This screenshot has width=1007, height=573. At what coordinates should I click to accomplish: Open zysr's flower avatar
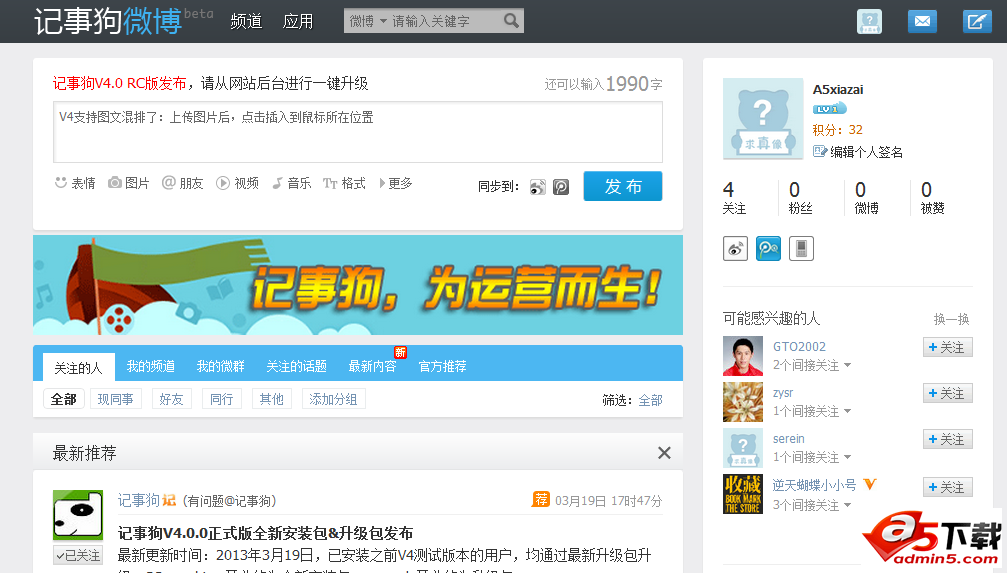742,402
